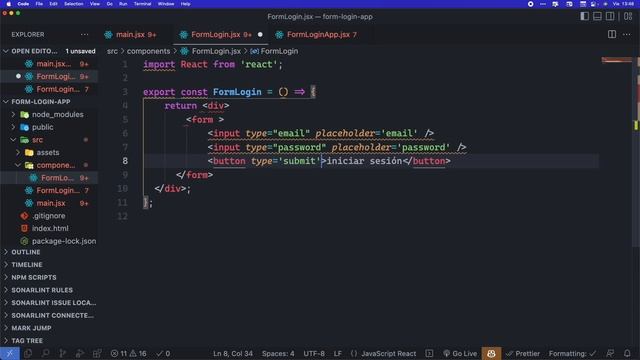
Task: Click the copy/files status bar icon
Action: 28,353
